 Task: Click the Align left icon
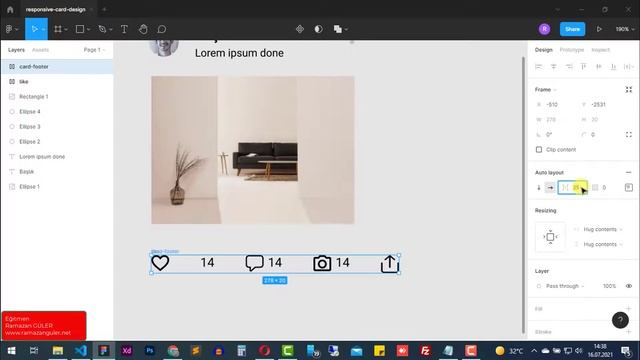(x=538, y=67)
